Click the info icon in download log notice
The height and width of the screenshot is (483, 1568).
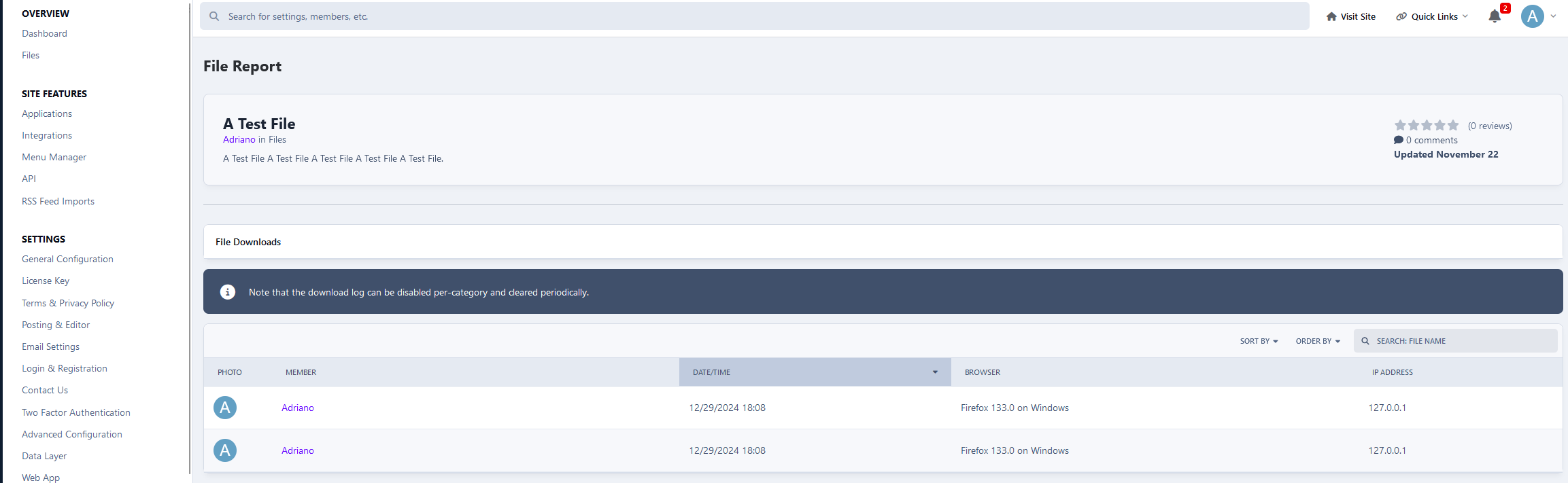coord(228,292)
